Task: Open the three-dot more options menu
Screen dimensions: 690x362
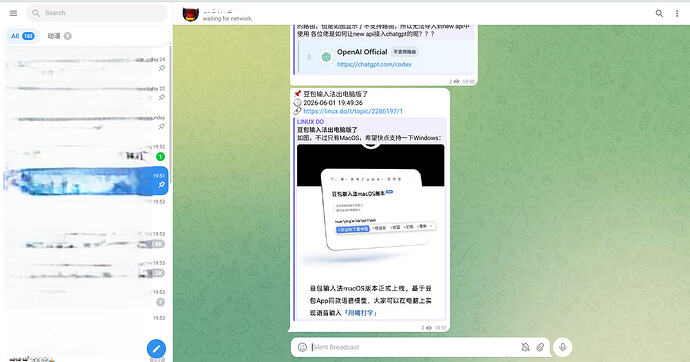Action: [677, 14]
